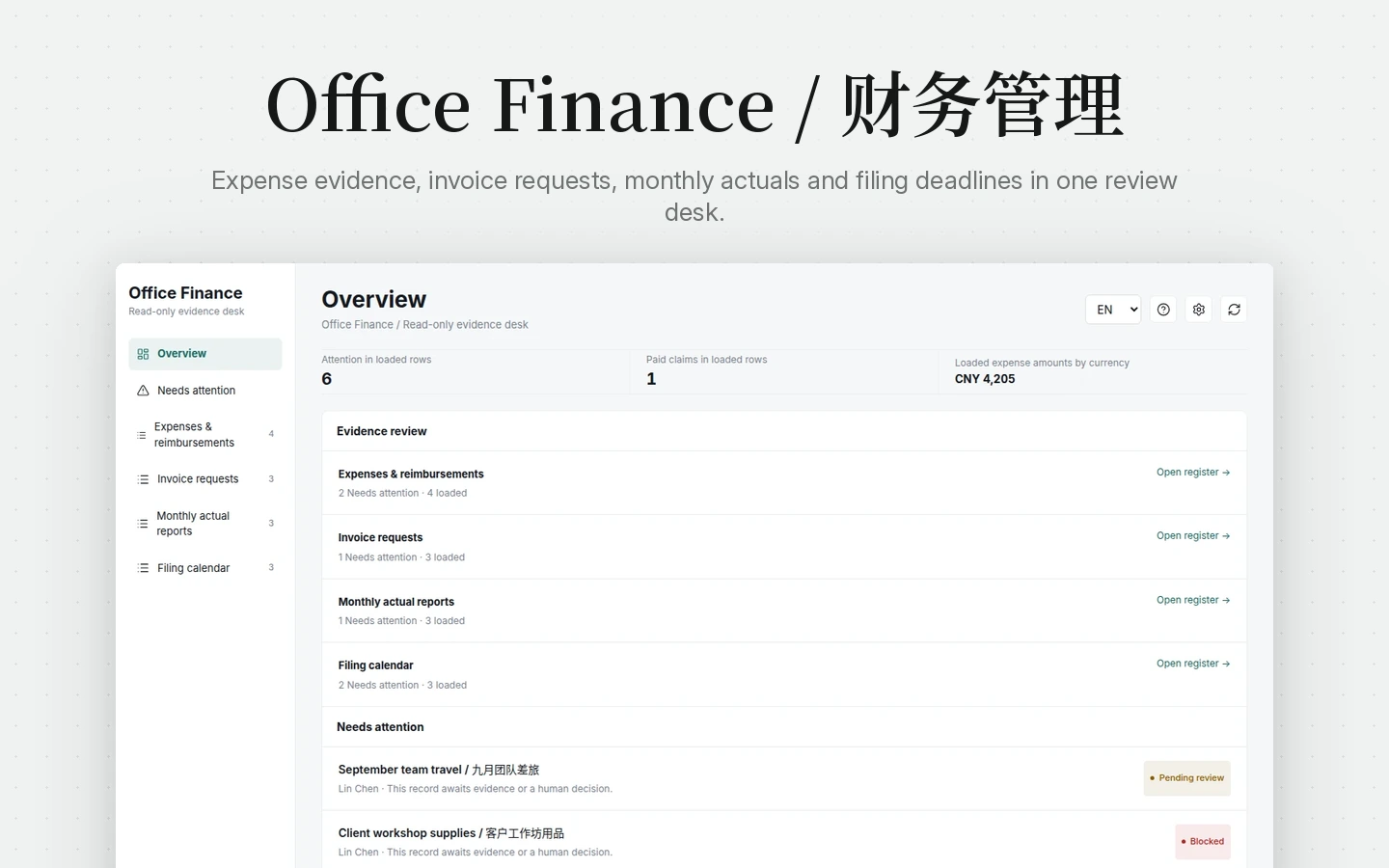Open the Needs attention sidebar item

click(x=205, y=391)
